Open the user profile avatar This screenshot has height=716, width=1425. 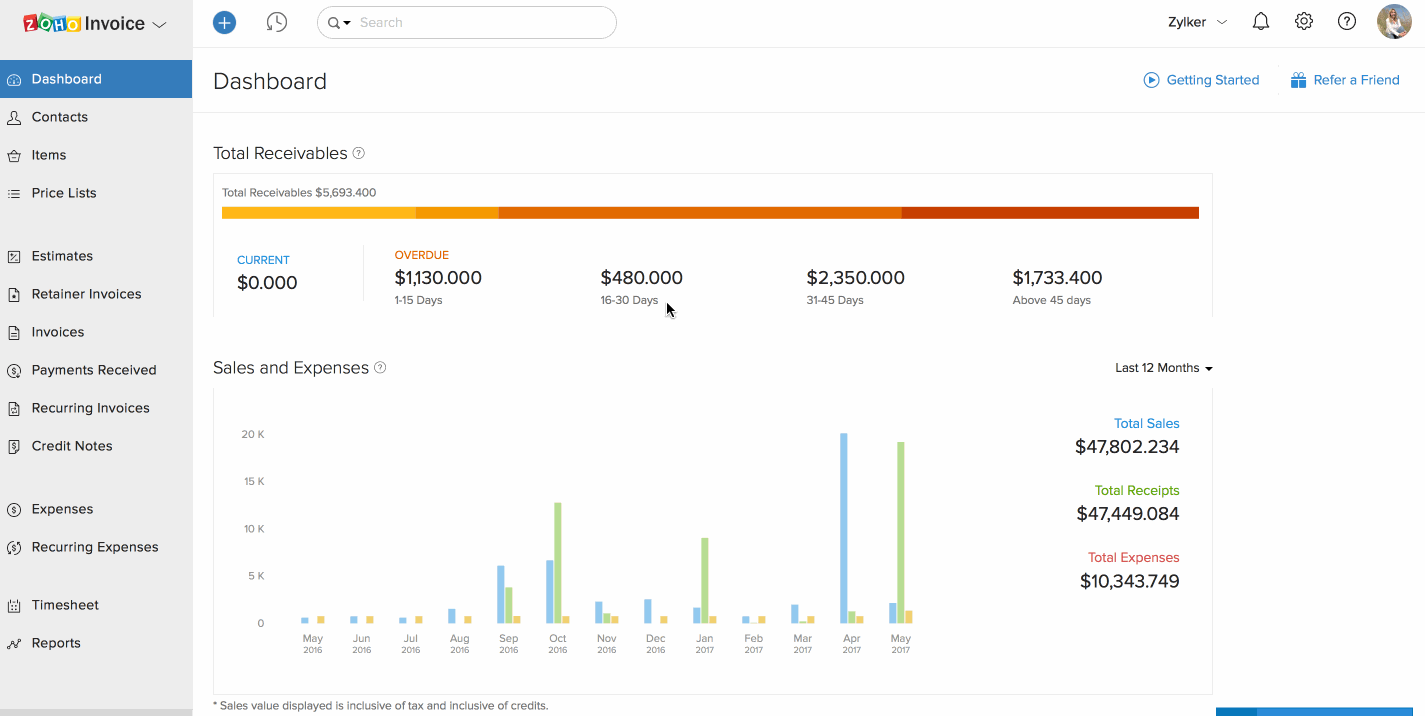(x=1394, y=22)
